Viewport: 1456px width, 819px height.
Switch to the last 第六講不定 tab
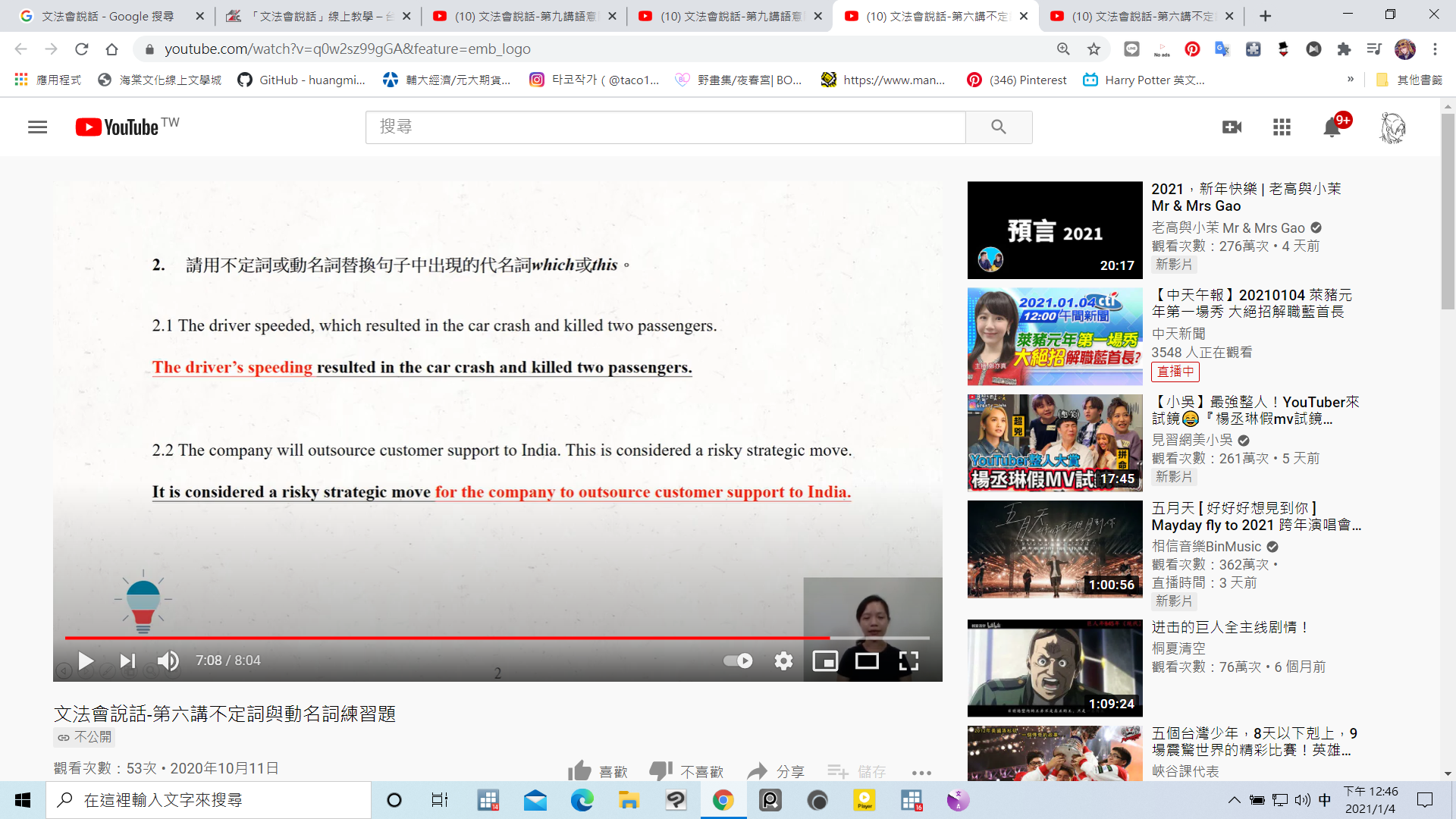1141,16
